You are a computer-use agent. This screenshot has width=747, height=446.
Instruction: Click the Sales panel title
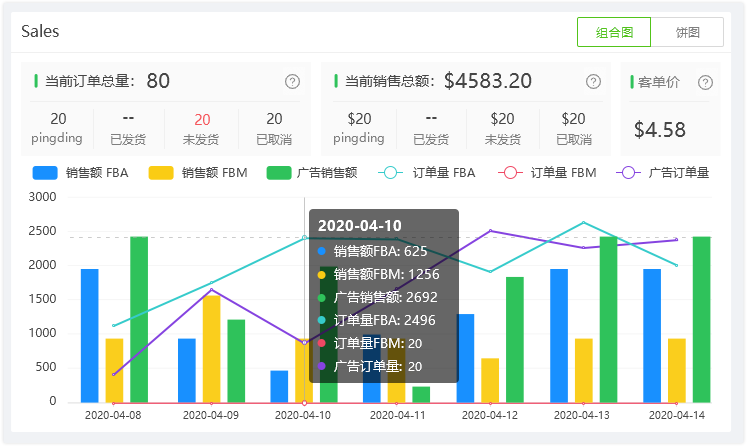pos(40,31)
